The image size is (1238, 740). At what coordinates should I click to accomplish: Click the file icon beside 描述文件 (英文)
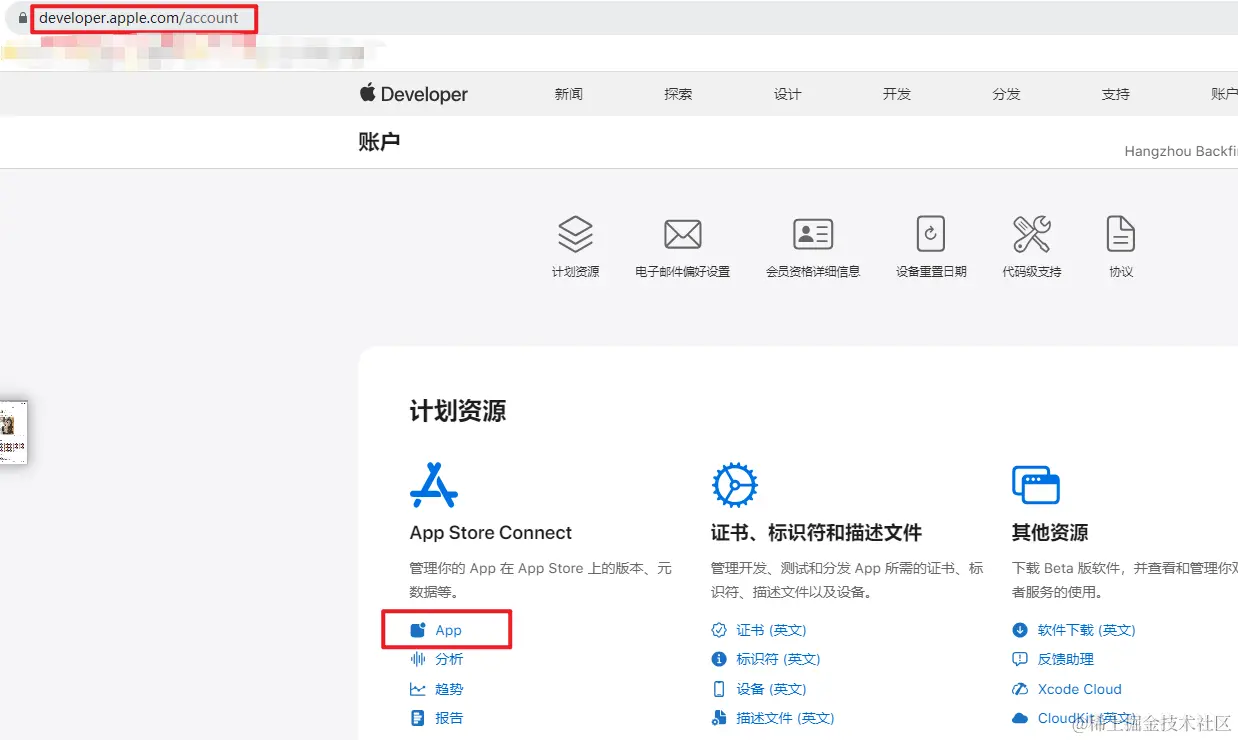coord(719,718)
